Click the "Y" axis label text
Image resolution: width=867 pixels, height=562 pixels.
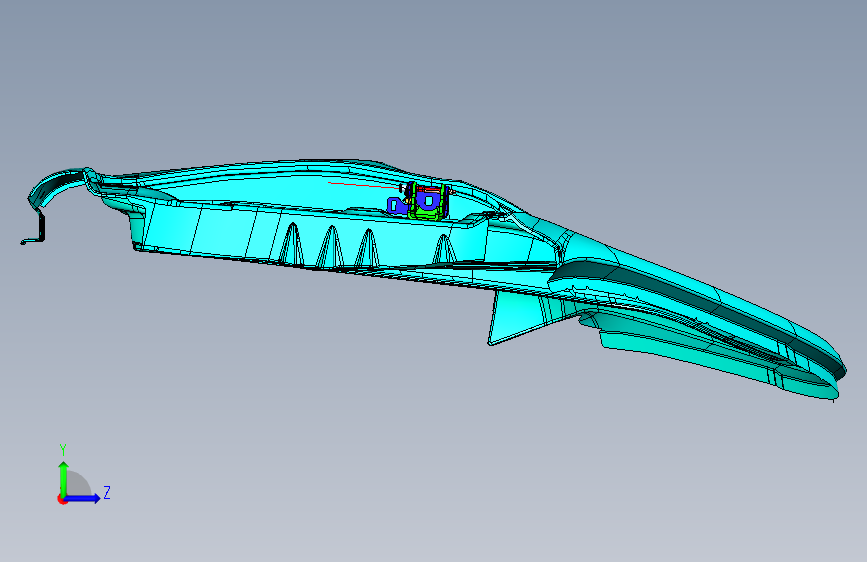(63, 450)
